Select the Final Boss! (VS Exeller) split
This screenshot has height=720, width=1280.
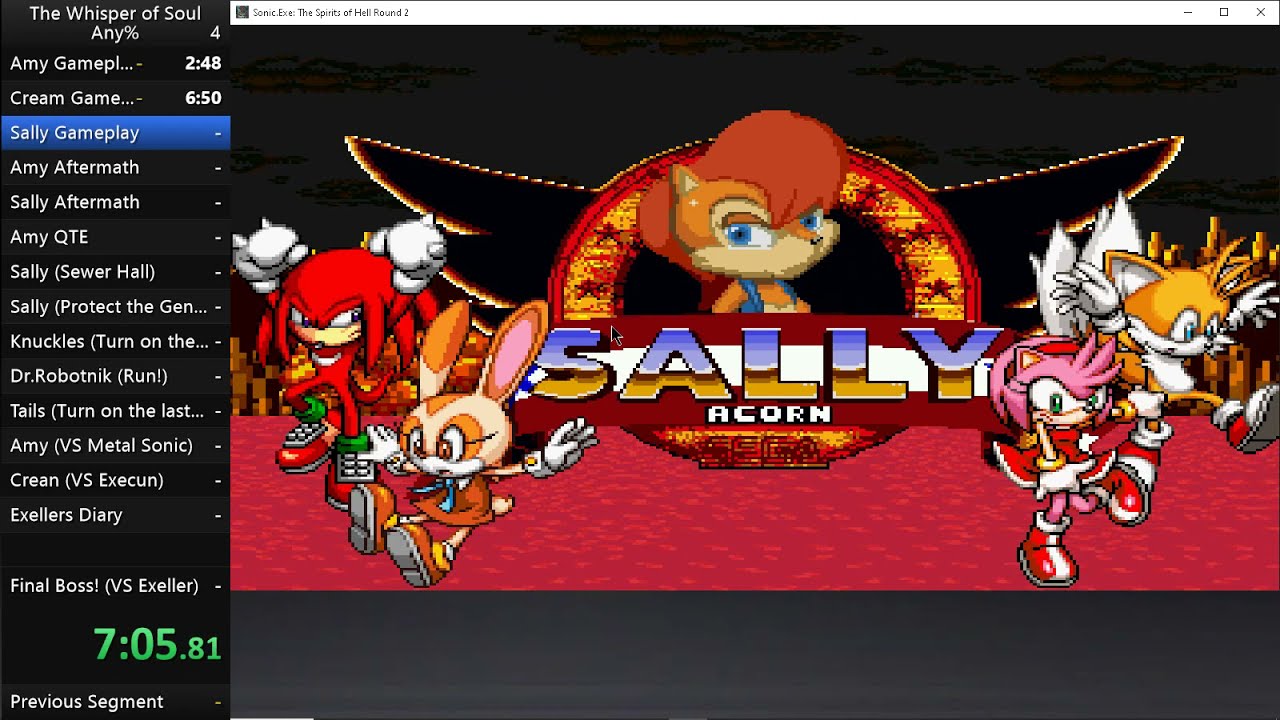coord(115,585)
